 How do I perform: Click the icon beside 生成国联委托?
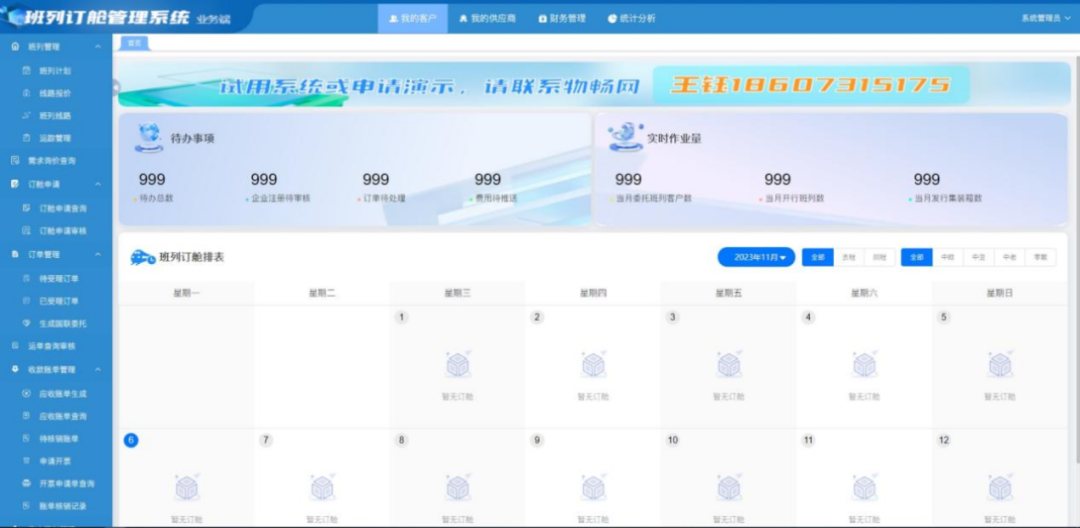click(27, 323)
